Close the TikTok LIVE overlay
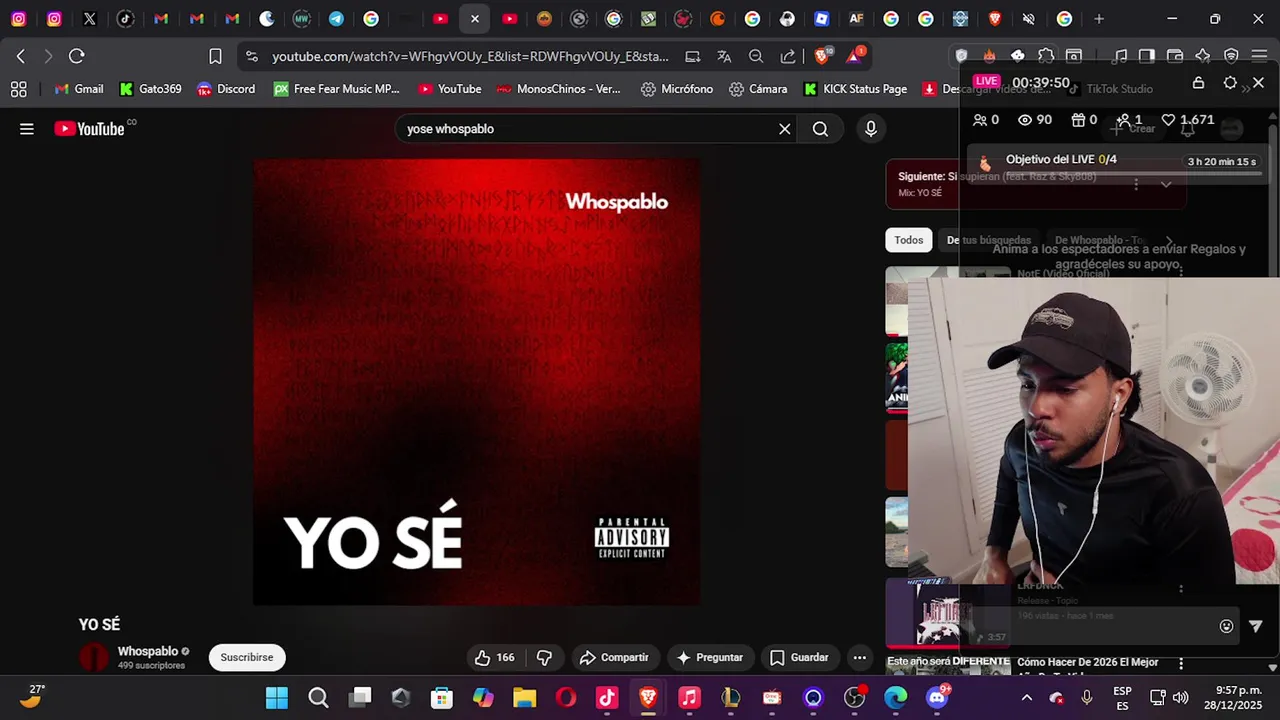This screenshot has height=720, width=1280. point(1258,83)
